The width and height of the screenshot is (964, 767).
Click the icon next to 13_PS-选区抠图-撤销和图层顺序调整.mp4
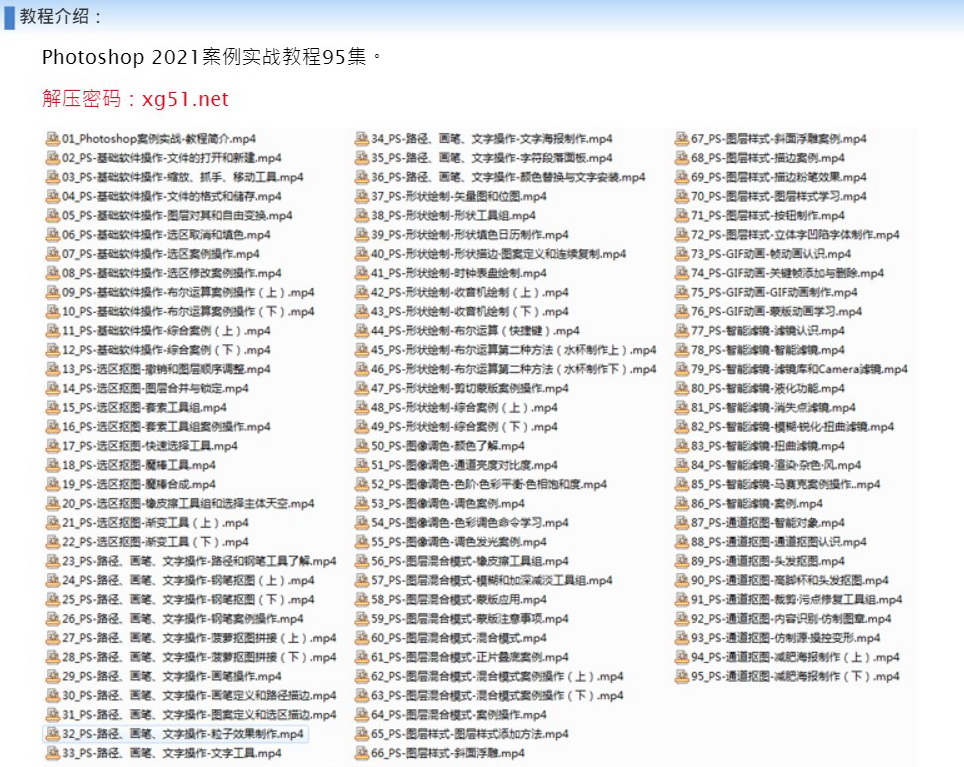click(53, 369)
